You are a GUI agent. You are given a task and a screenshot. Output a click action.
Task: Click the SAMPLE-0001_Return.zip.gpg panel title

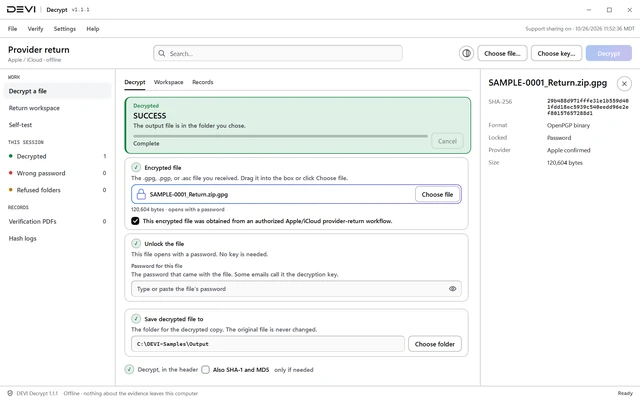click(x=547, y=83)
